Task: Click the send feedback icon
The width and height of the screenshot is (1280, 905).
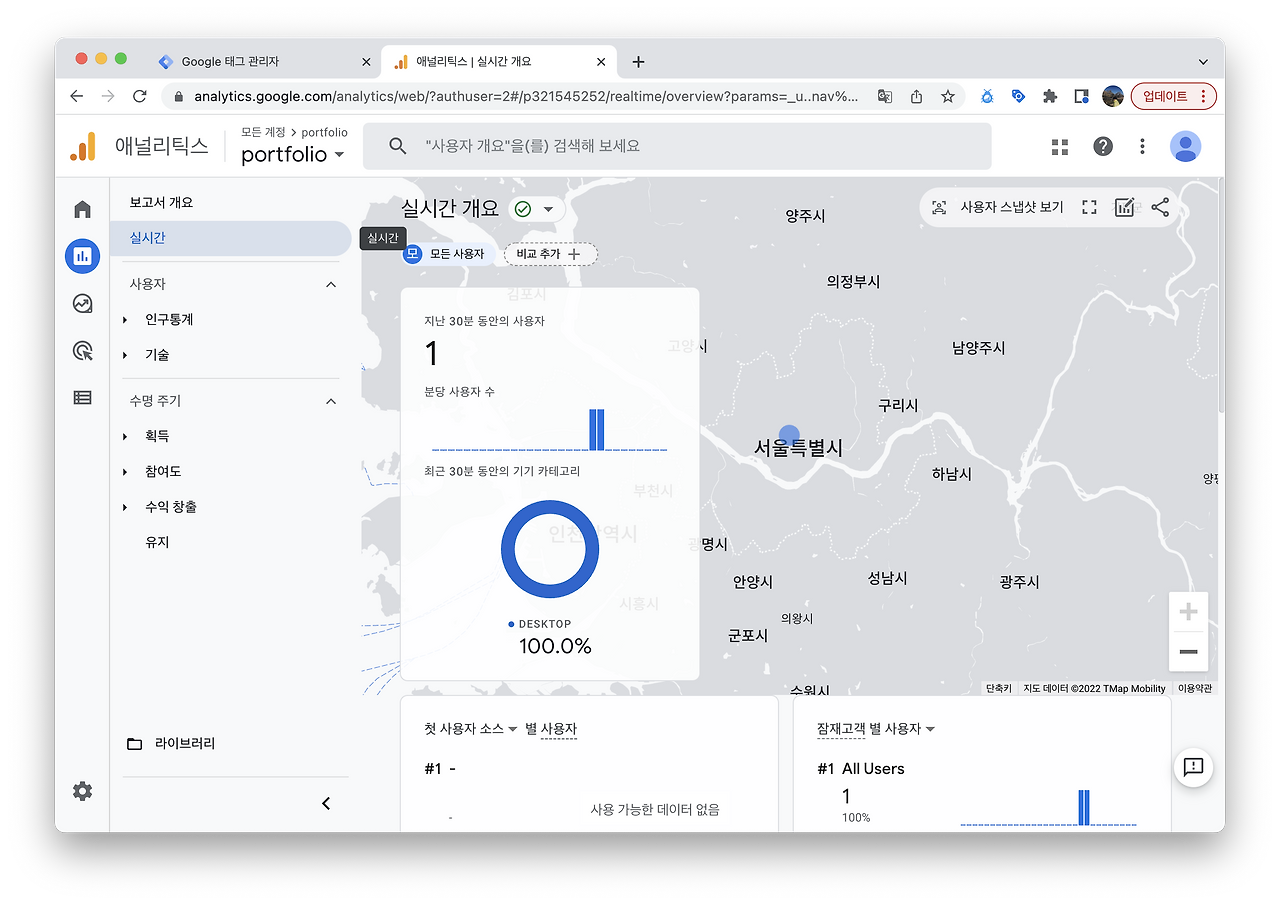Action: coord(1192,767)
